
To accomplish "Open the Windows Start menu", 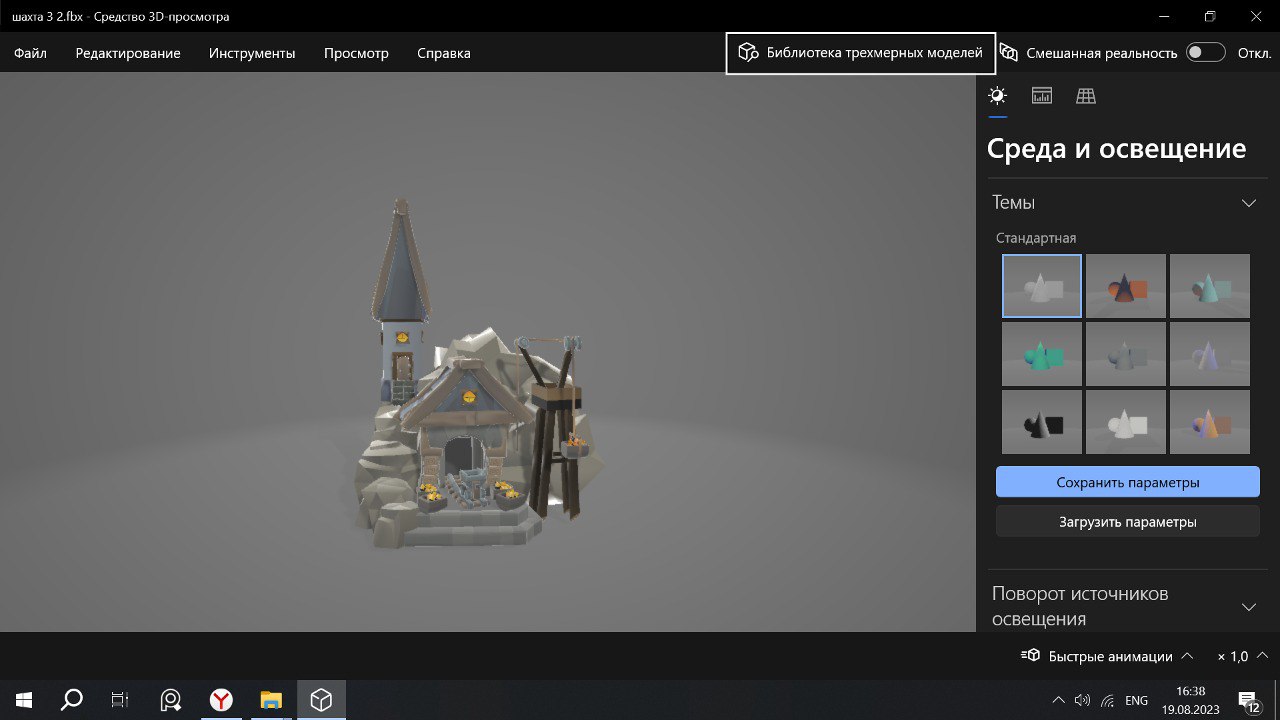I will click(x=24, y=700).
